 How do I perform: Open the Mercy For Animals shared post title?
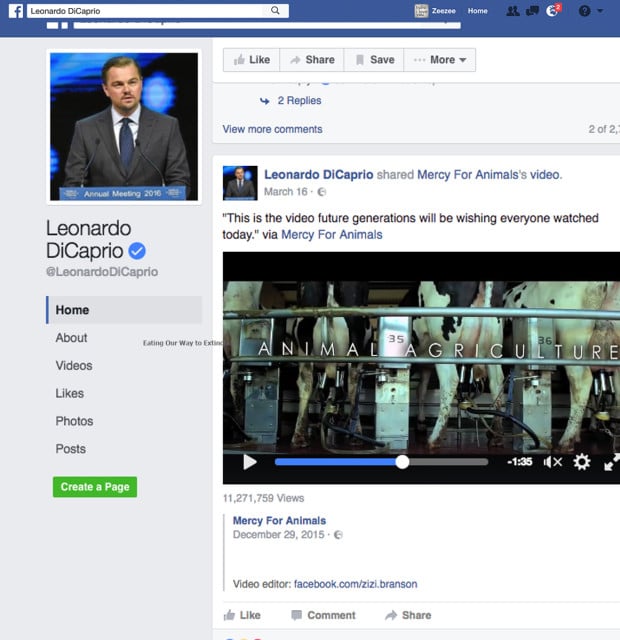coord(279,521)
